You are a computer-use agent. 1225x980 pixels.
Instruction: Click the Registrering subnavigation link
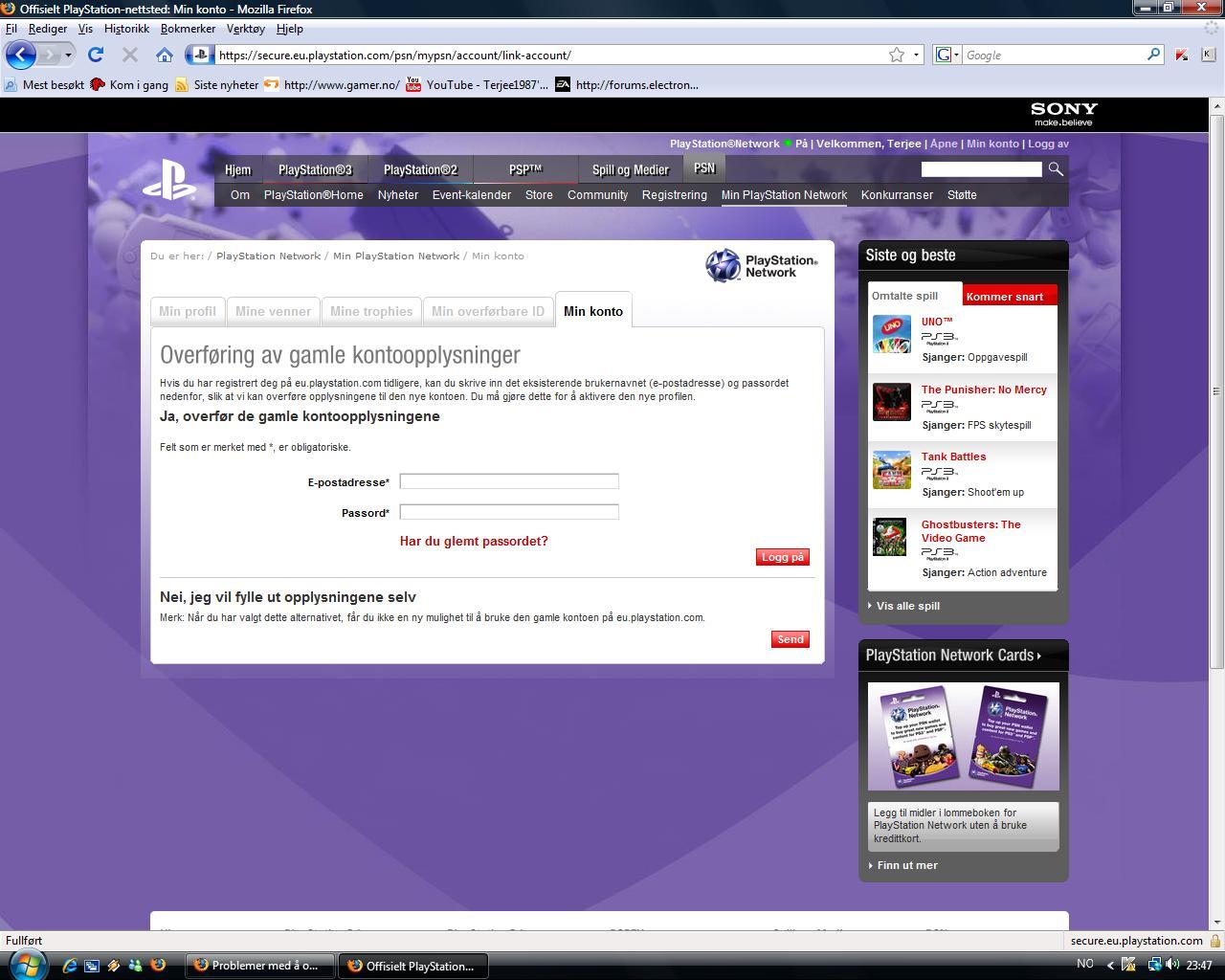[x=675, y=195]
